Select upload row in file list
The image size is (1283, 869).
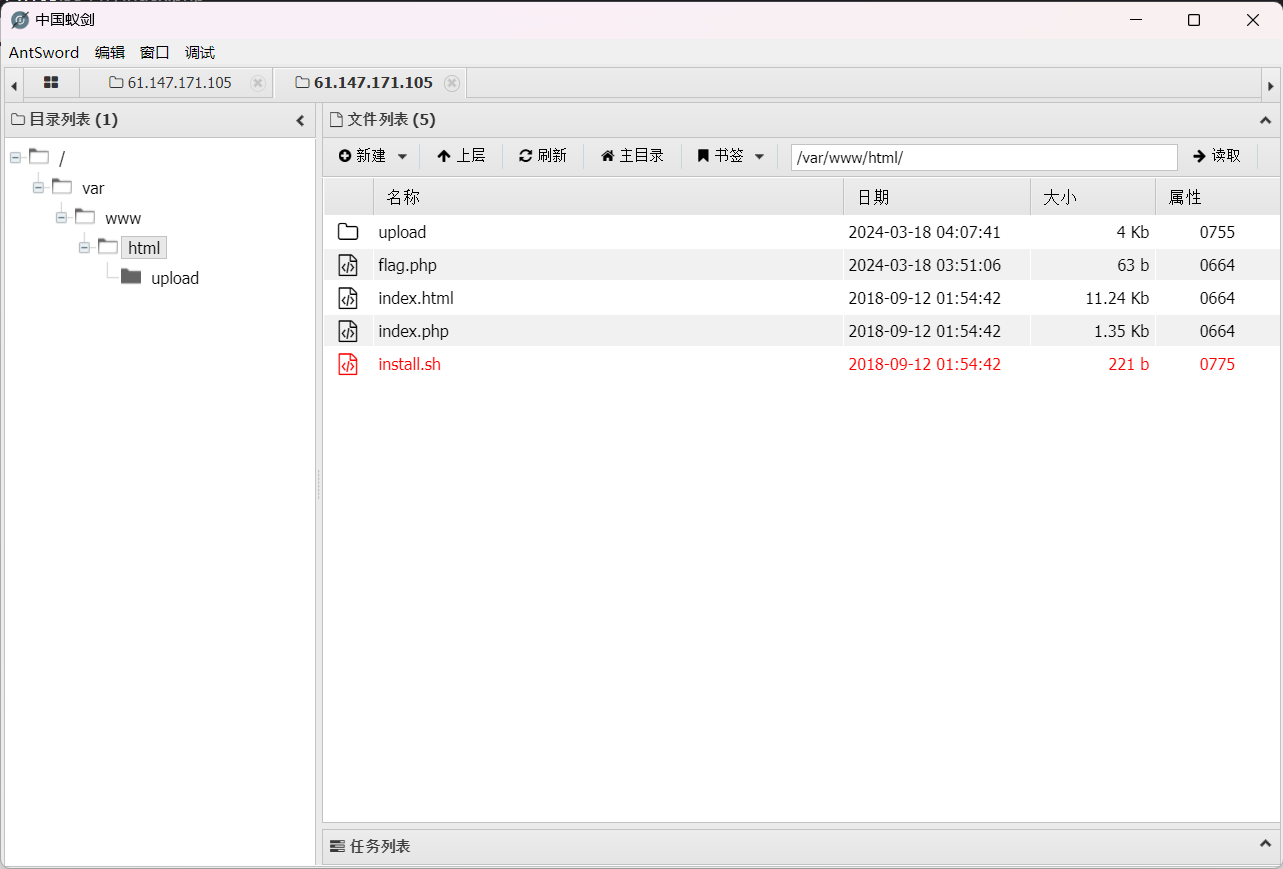(801, 232)
